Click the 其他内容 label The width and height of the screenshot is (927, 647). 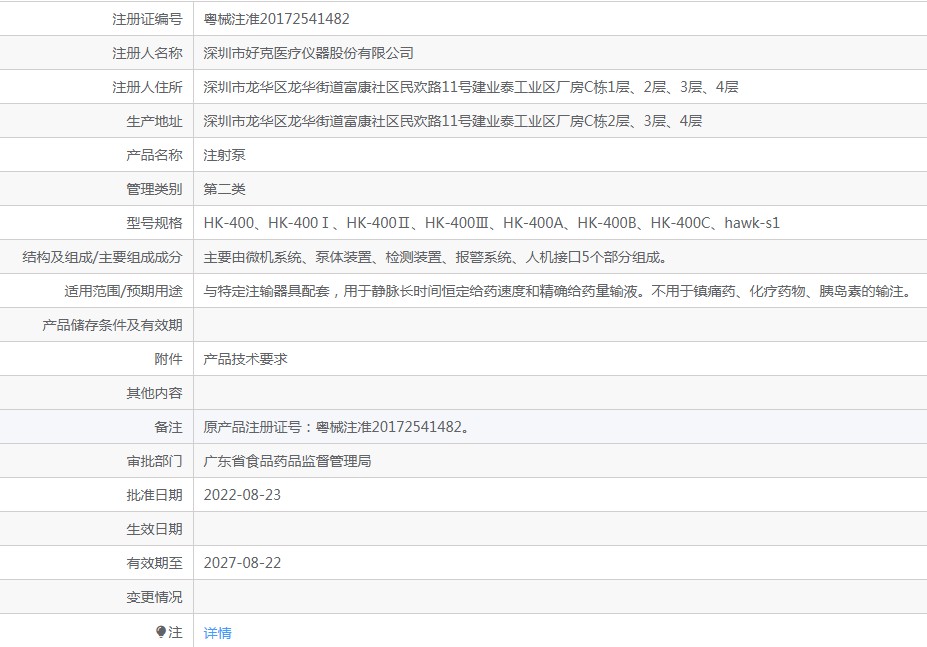click(x=154, y=393)
